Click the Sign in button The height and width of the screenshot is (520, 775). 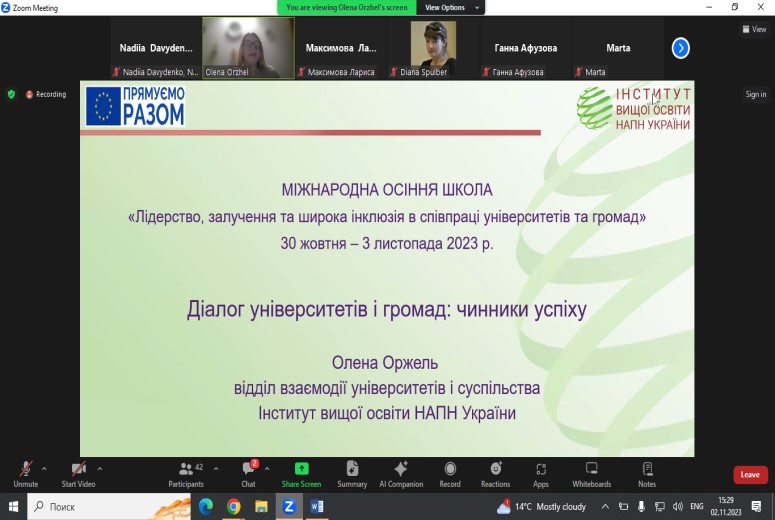tap(756, 94)
